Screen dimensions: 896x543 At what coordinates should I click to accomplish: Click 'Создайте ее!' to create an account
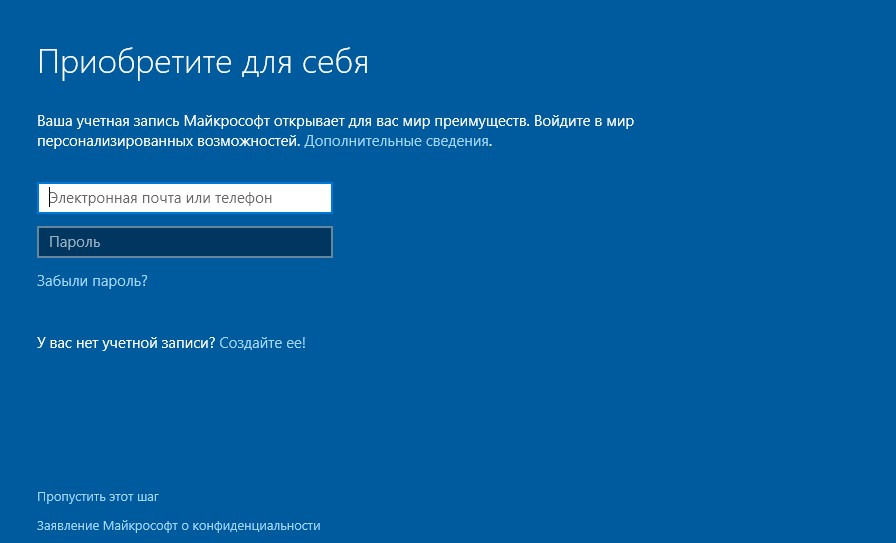262,343
